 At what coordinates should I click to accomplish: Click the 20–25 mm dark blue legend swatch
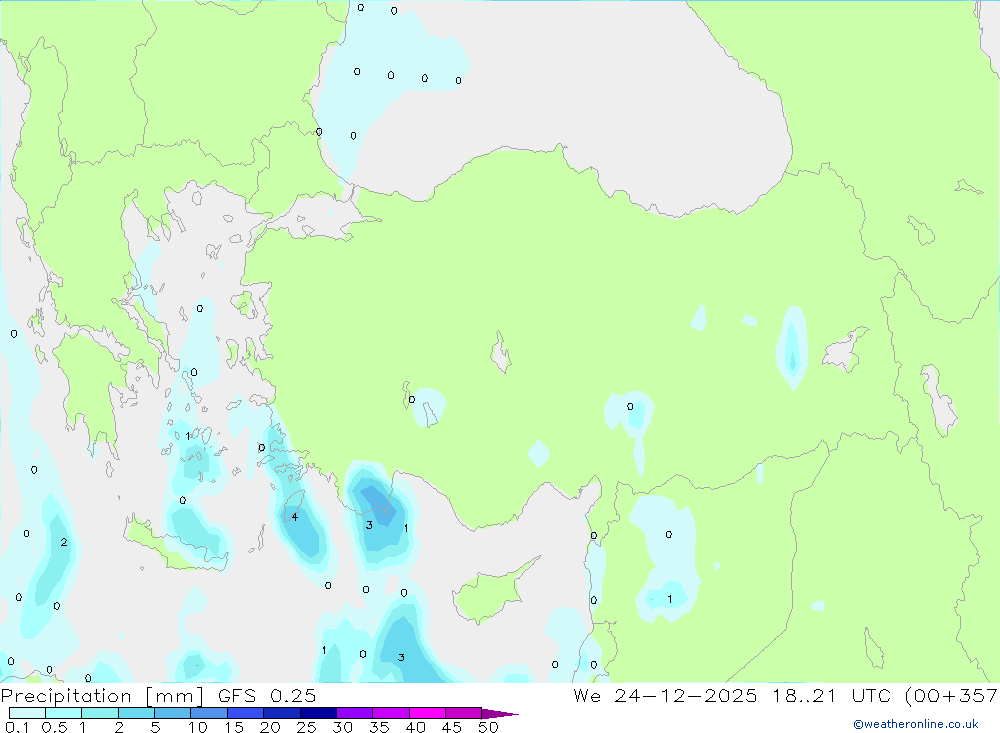[x=282, y=713]
